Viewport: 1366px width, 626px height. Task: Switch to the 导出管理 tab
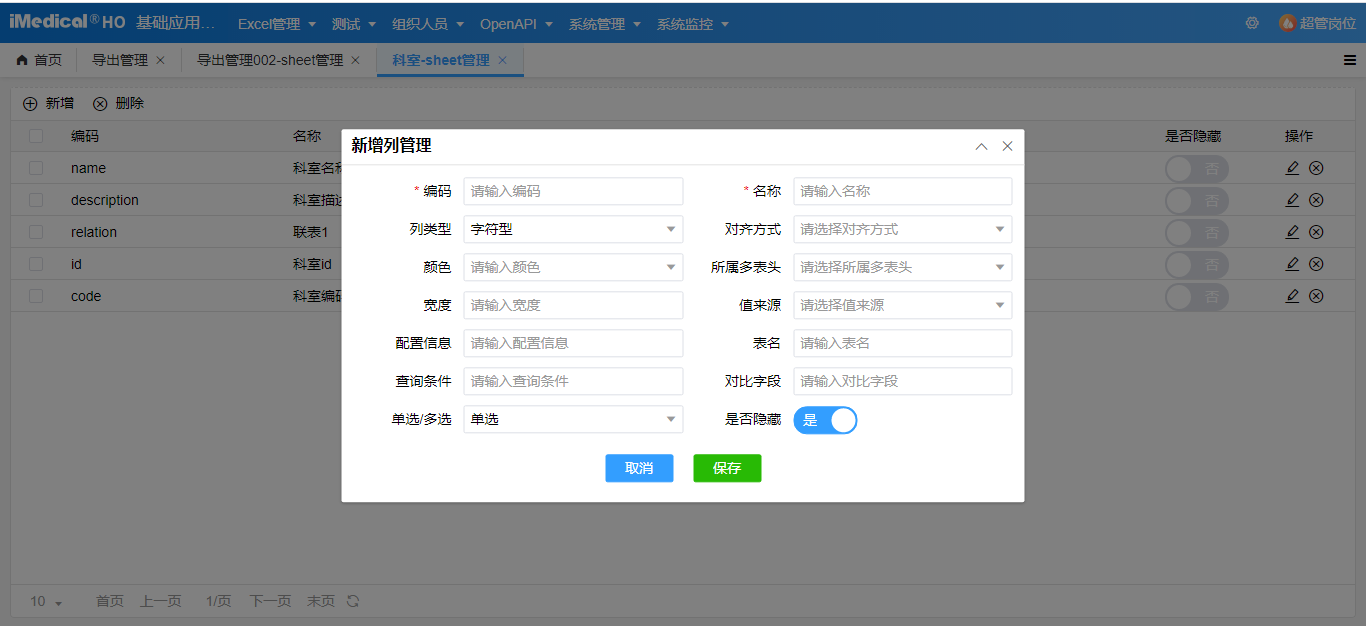(119, 59)
